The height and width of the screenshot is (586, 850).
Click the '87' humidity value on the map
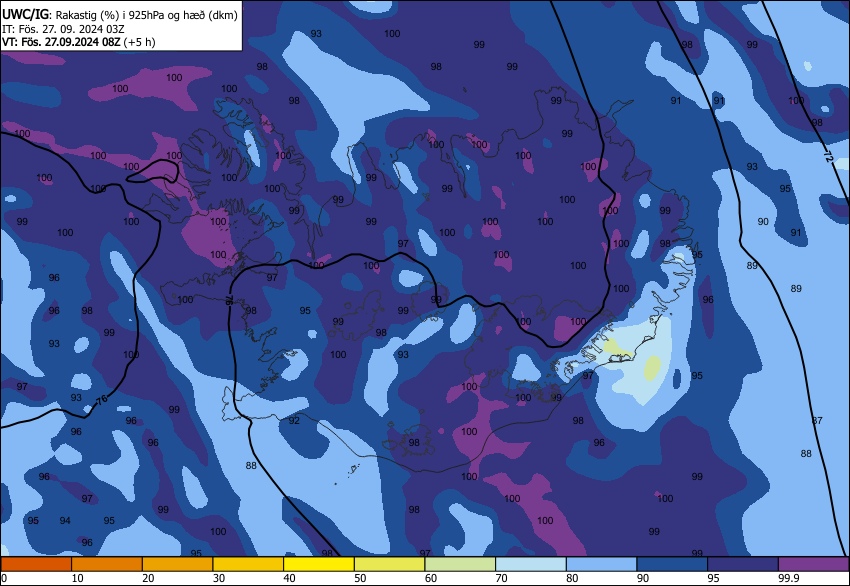817,420
